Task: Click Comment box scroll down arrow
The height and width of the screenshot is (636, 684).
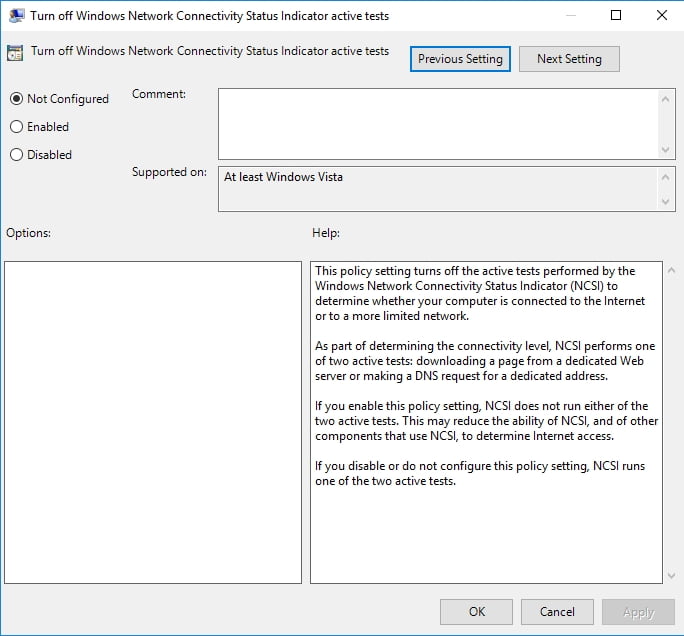Action: (665, 150)
